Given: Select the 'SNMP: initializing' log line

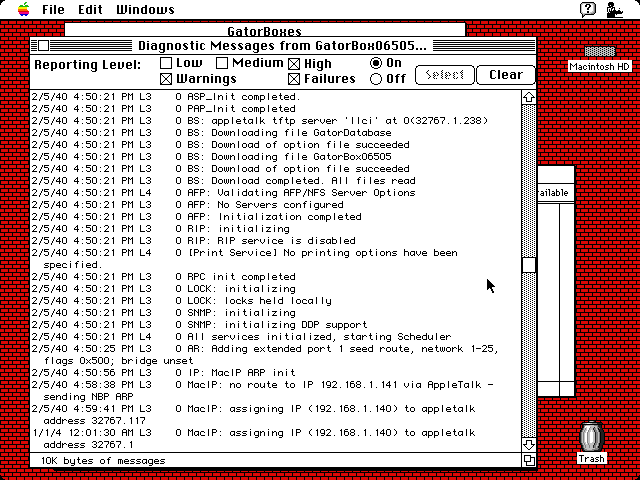Looking at the screenshot, I should pos(276,313).
